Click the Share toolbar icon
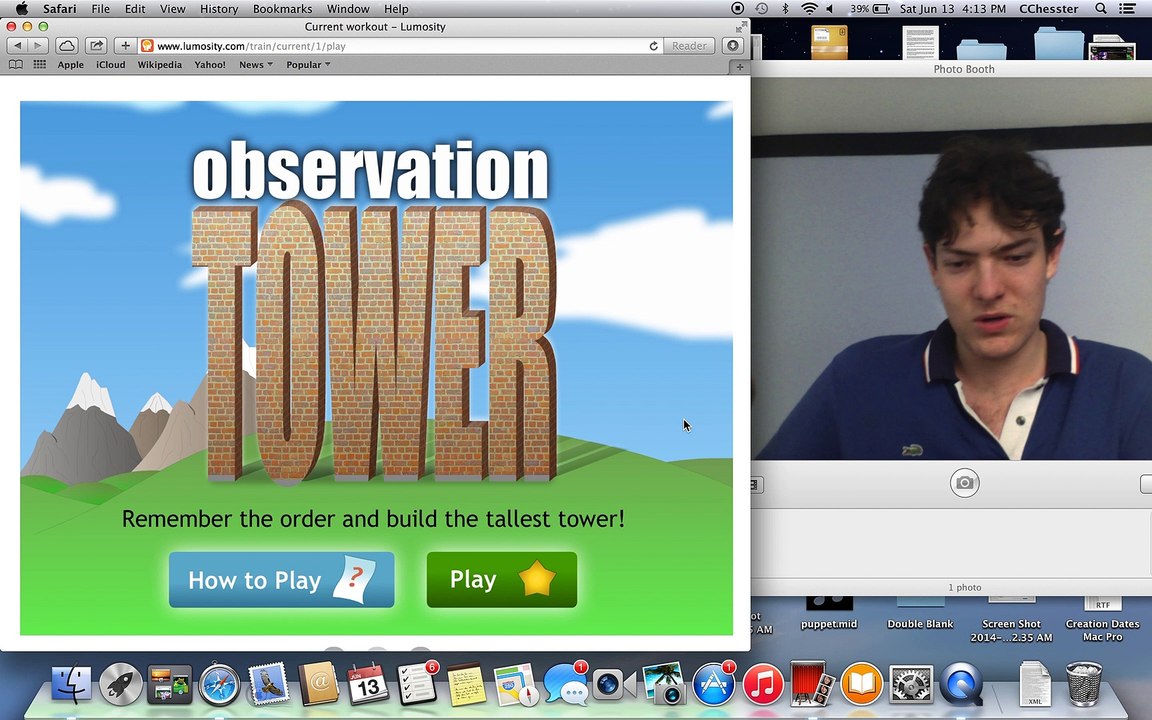The width and height of the screenshot is (1152, 720). (96, 46)
